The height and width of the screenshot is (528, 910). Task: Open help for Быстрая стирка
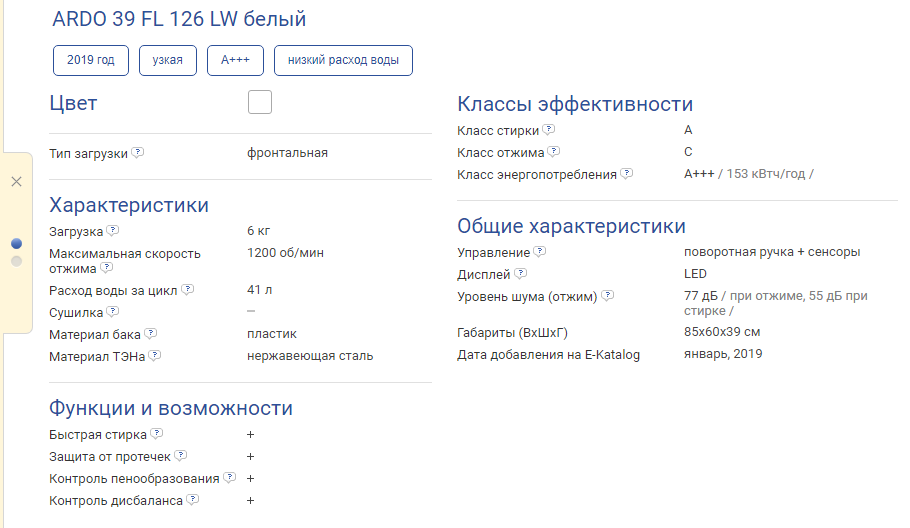click(157, 433)
